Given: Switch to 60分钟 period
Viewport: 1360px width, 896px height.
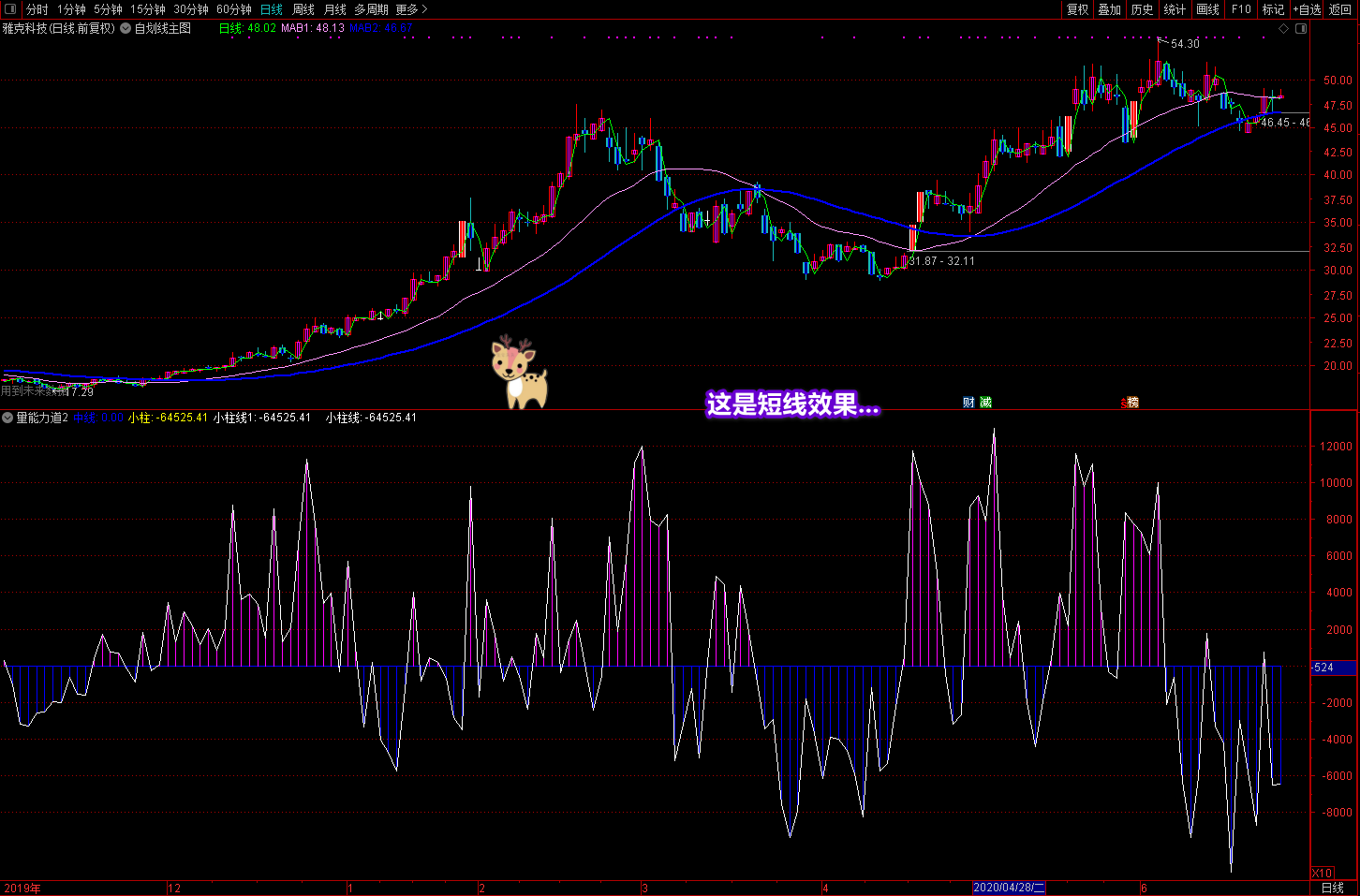Looking at the screenshot, I should pos(234,9).
